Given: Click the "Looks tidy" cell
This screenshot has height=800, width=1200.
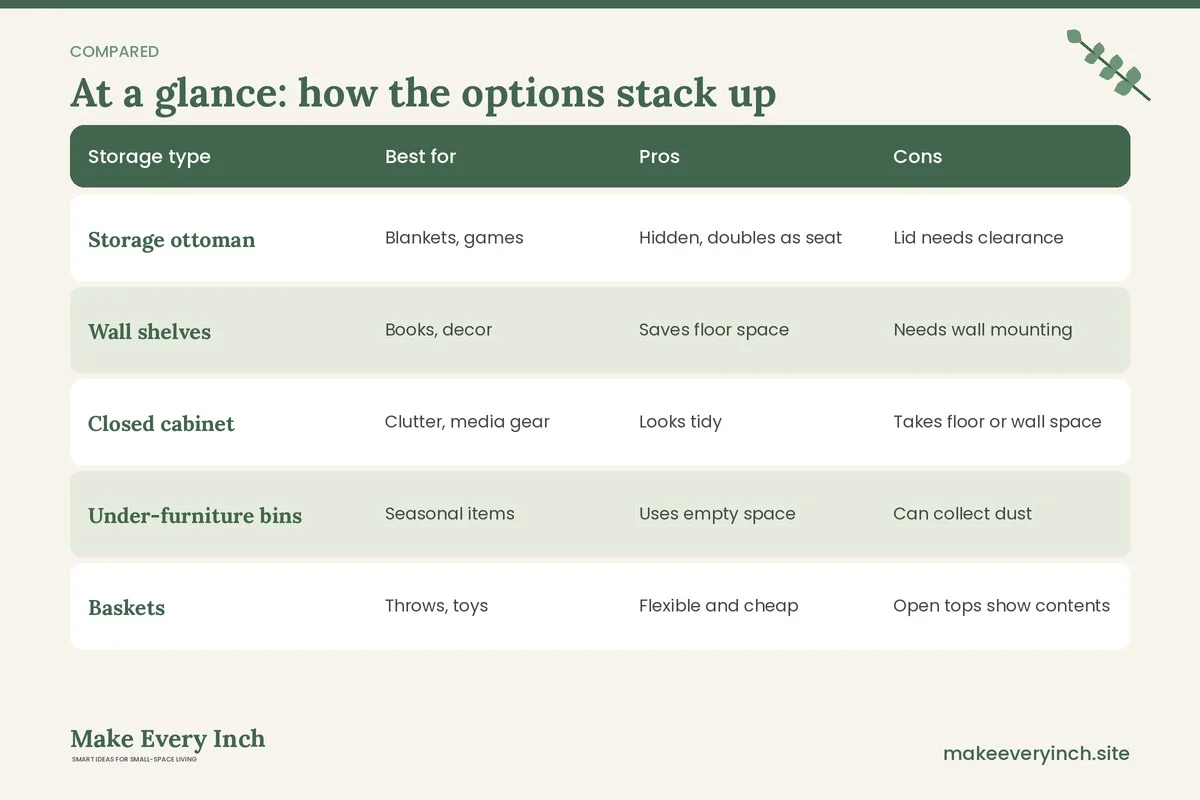Looking at the screenshot, I should (x=680, y=422).
